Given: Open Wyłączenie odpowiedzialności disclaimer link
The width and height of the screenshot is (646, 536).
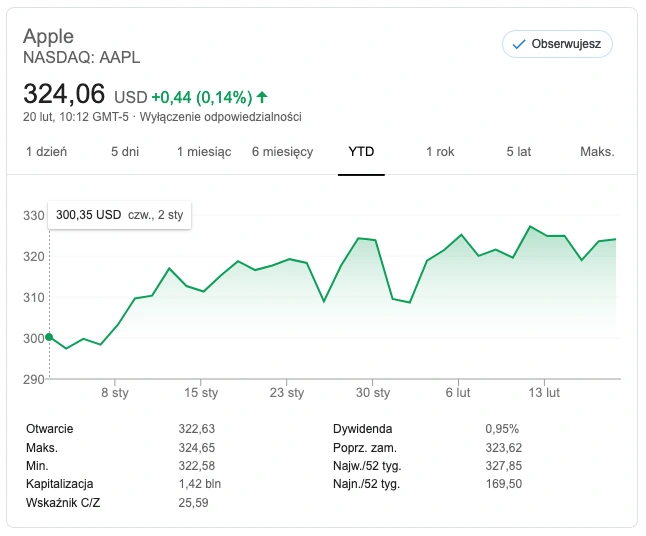Looking at the screenshot, I should pyautogui.click(x=220, y=117).
